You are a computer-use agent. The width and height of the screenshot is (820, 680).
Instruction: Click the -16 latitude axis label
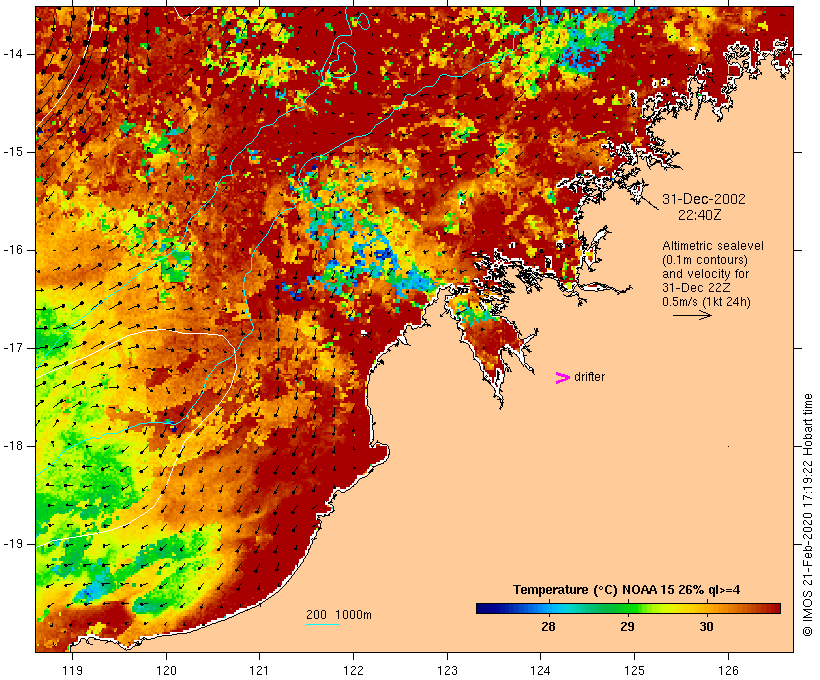coord(12,250)
